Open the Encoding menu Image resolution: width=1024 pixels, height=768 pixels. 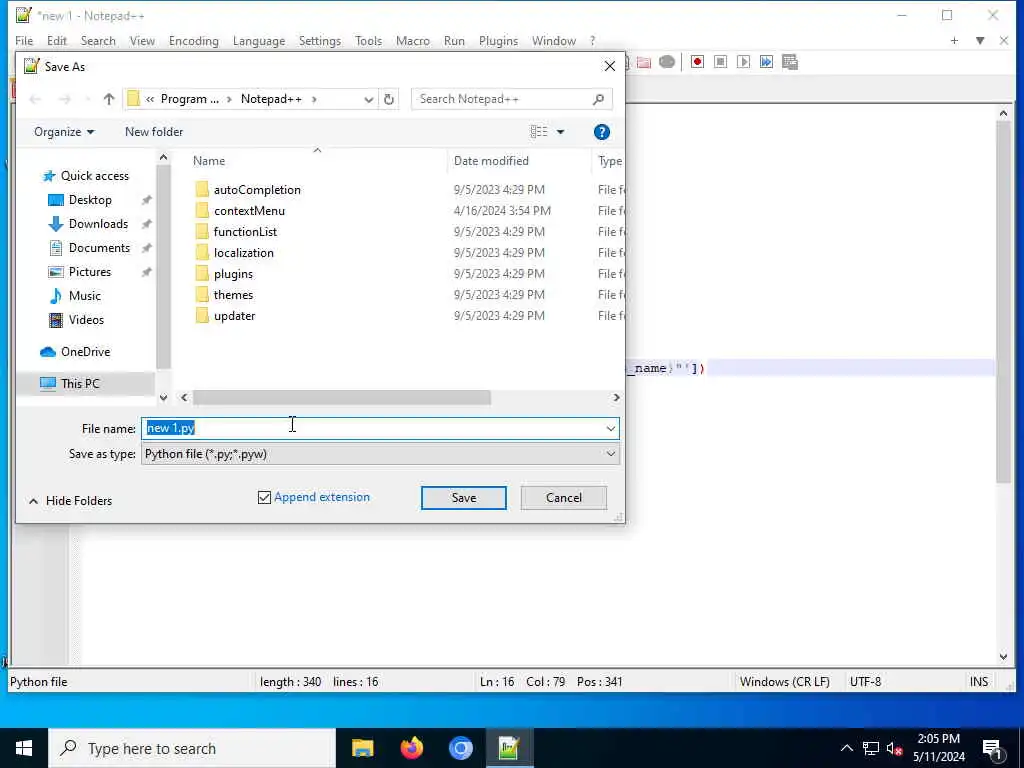(x=193, y=40)
